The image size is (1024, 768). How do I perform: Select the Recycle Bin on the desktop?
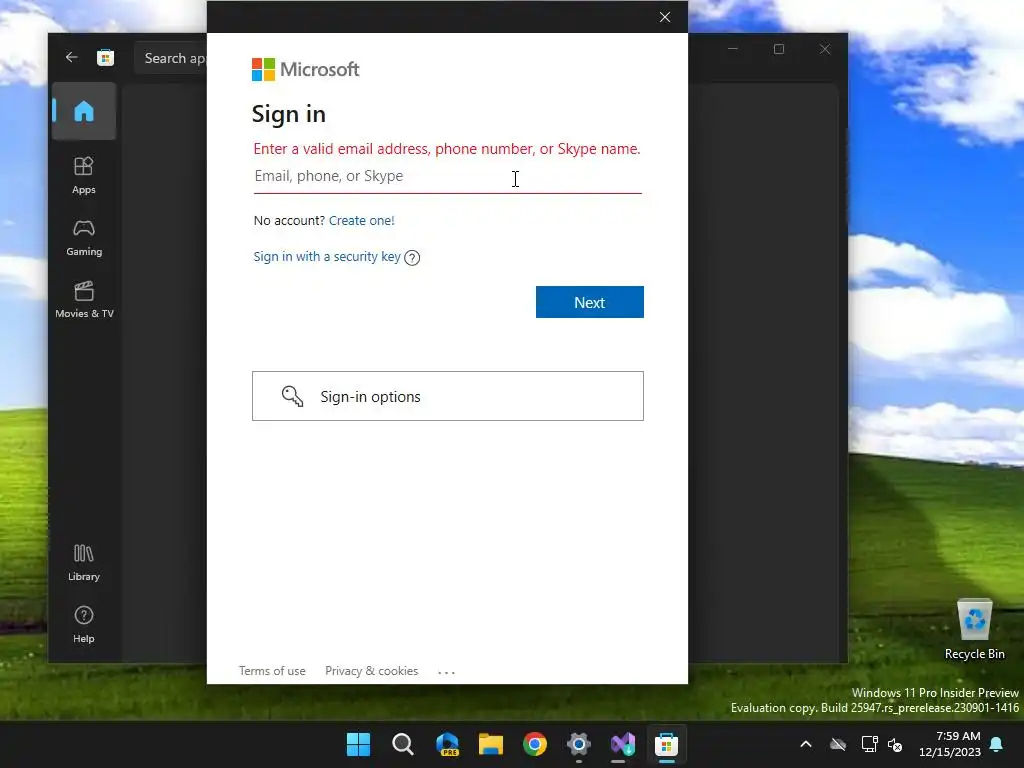point(974,629)
